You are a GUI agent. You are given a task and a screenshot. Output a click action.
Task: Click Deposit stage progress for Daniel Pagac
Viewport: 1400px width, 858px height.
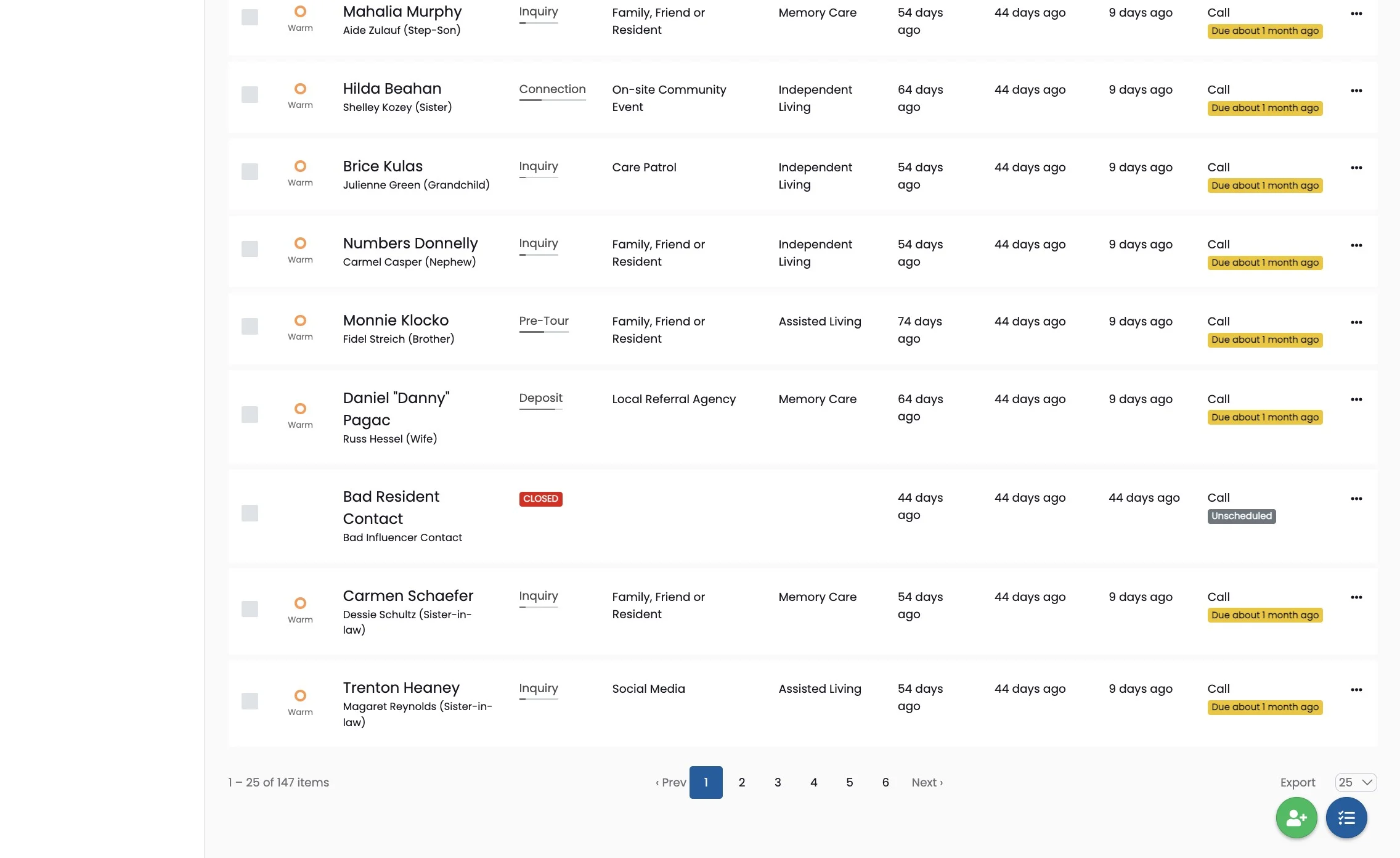[540, 400]
